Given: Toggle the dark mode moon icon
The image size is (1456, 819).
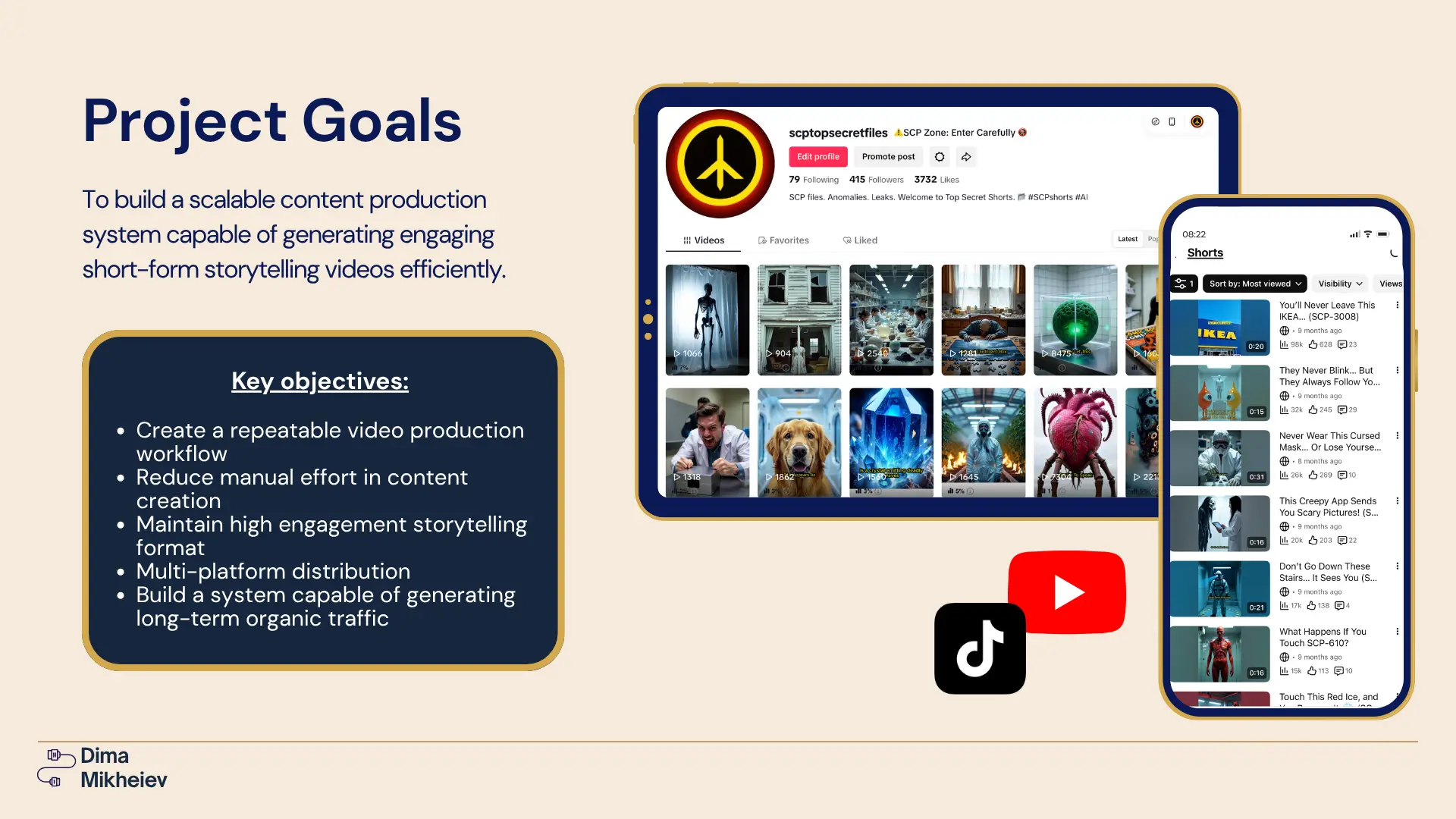Looking at the screenshot, I should (x=1394, y=253).
